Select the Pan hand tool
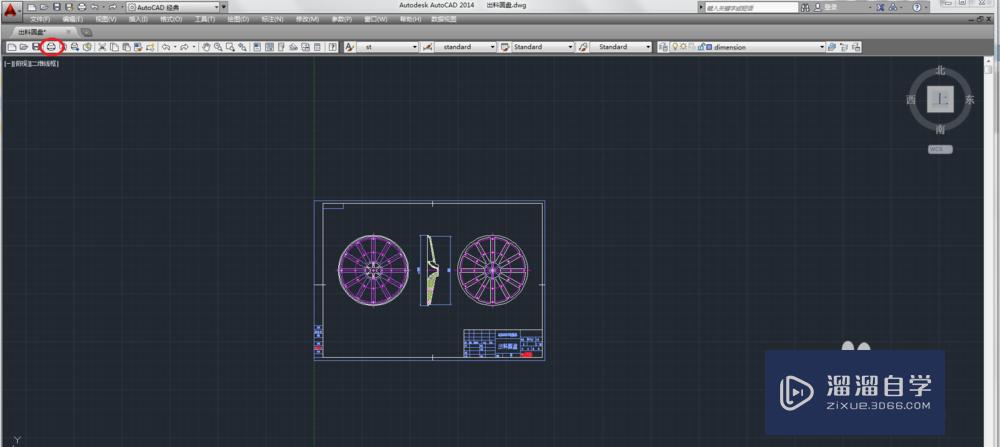Screen dimensions: 1000x447 (206, 47)
